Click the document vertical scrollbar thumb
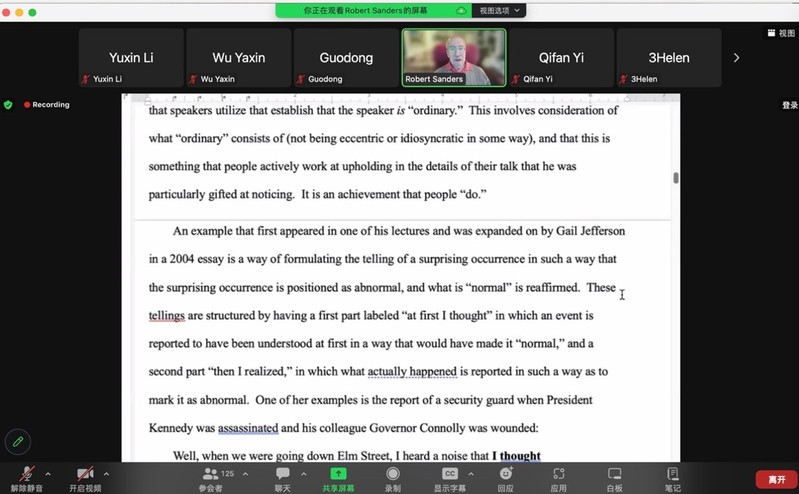799x494 pixels. click(x=676, y=178)
